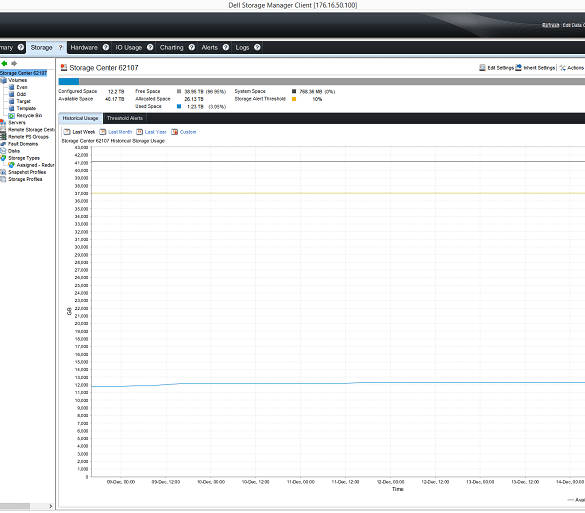Open Edit Settings
The height and width of the screenshot is (513, 585).
point(497,68)
